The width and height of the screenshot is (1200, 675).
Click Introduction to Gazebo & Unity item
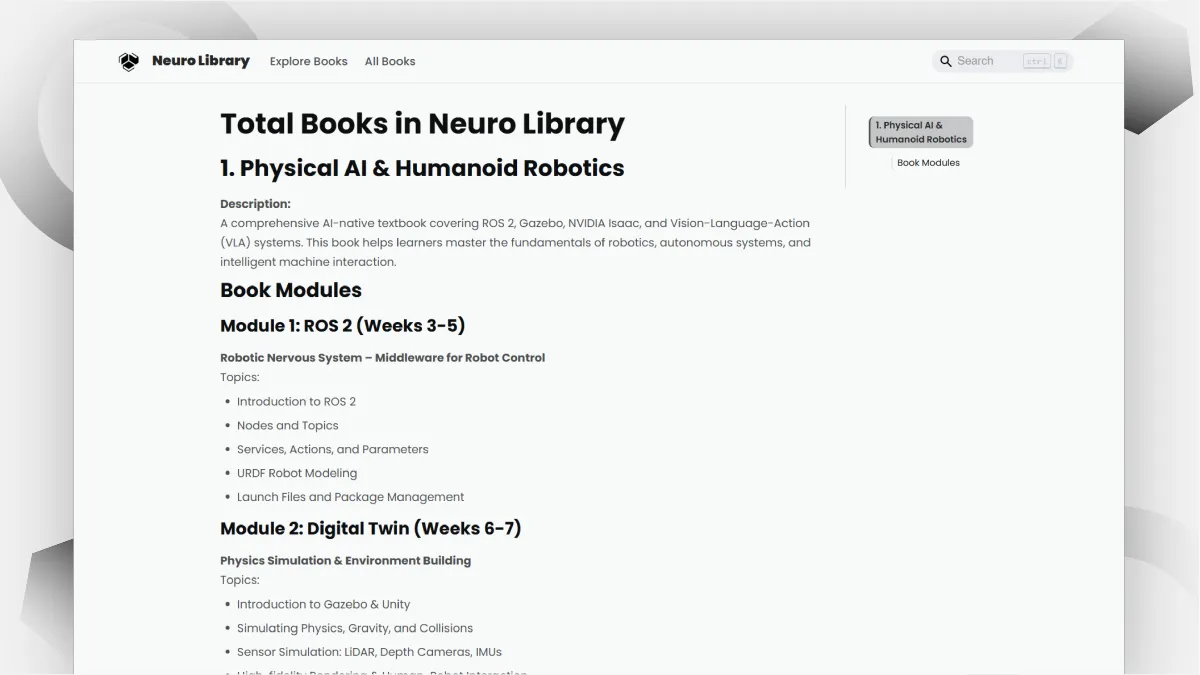tap(323, 605)
